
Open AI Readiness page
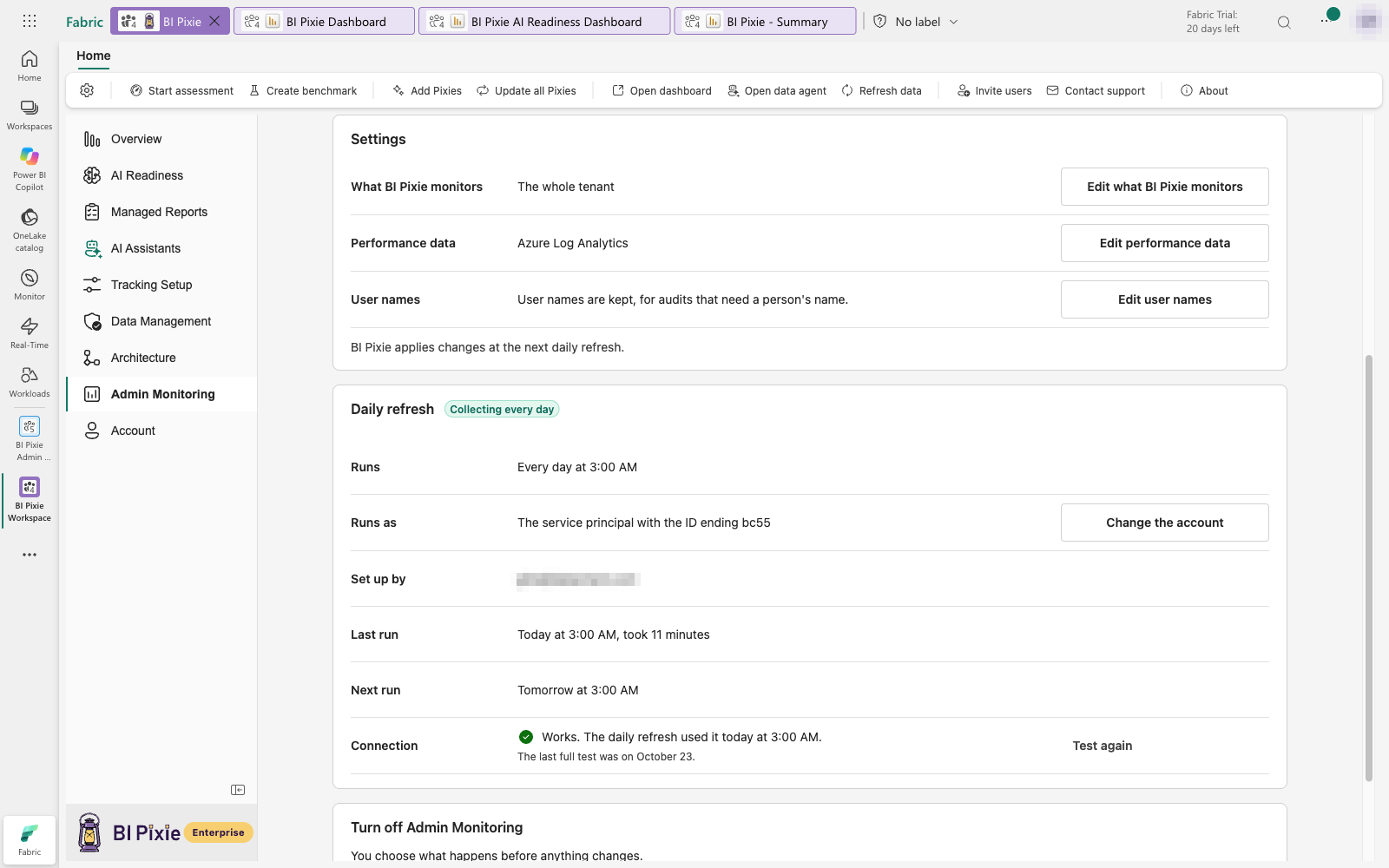pos(161,175)
